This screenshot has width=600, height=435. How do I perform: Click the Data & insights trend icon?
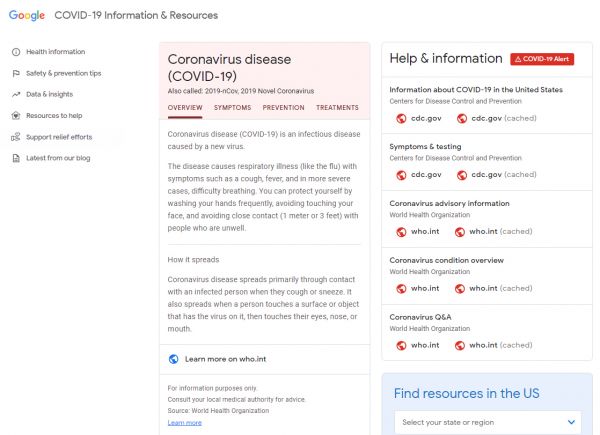click(x=16, y=94)
